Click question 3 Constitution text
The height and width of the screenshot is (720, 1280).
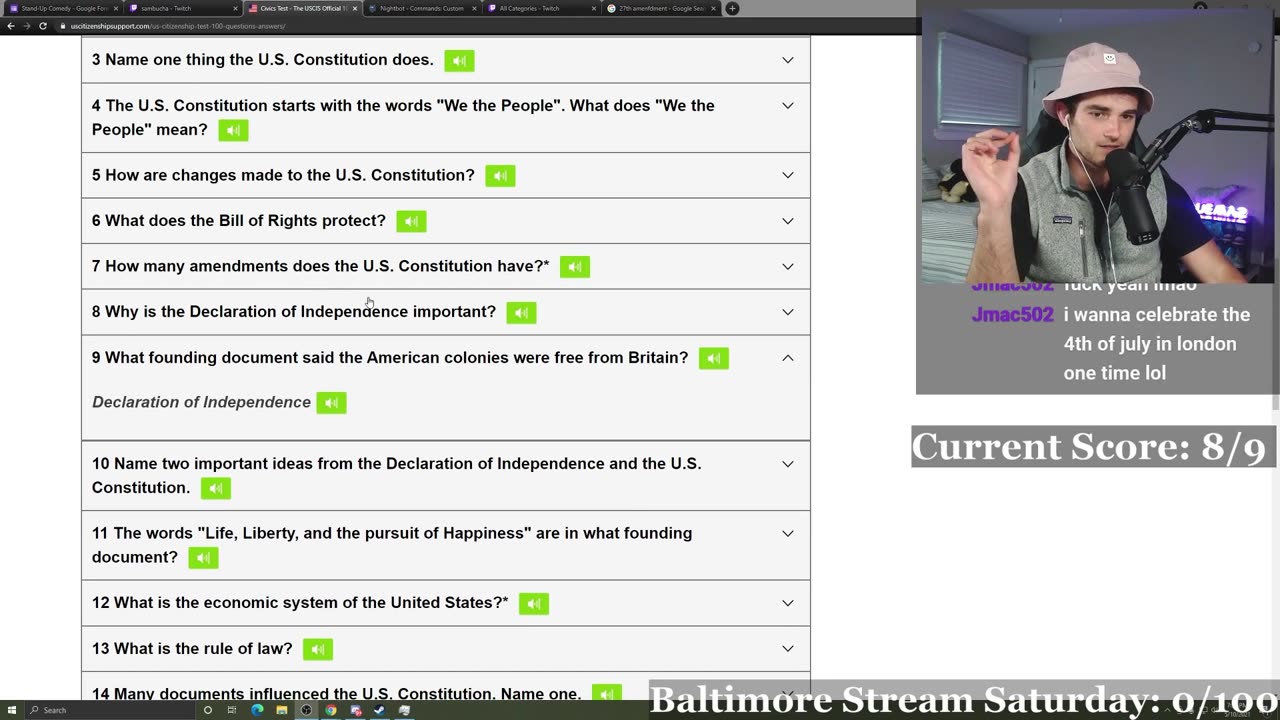click(x=263, y=60)
